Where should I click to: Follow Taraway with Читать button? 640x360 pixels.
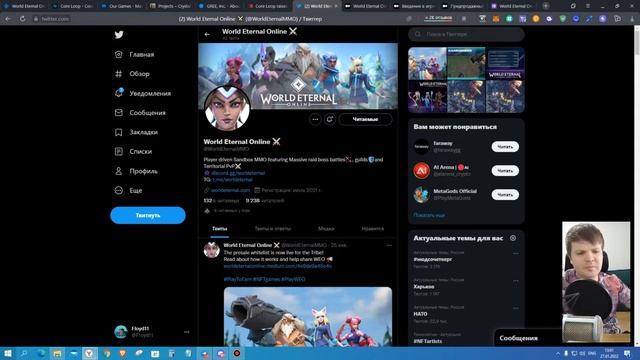[x=505, y=147]
